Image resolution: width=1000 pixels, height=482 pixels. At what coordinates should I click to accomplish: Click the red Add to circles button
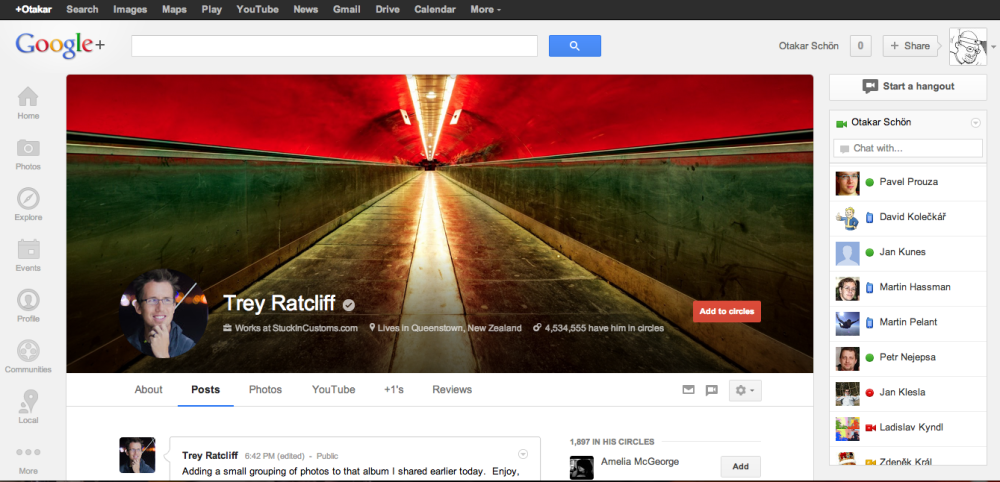(x=727, y=311)
